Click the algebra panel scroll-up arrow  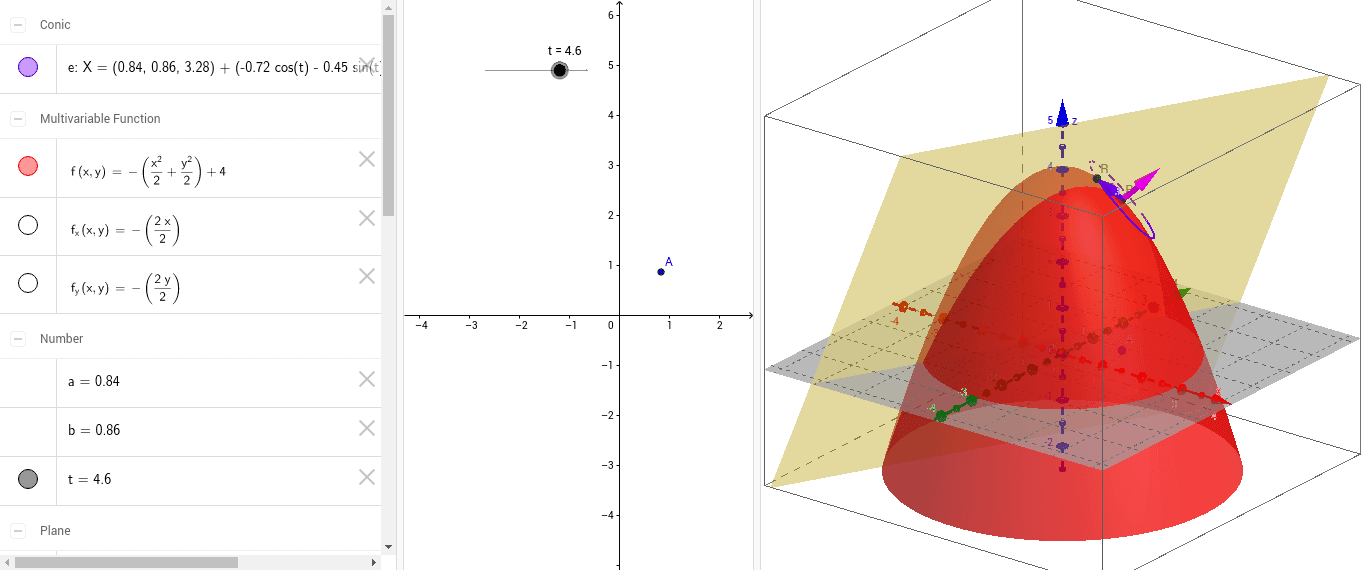pos(389,7)
